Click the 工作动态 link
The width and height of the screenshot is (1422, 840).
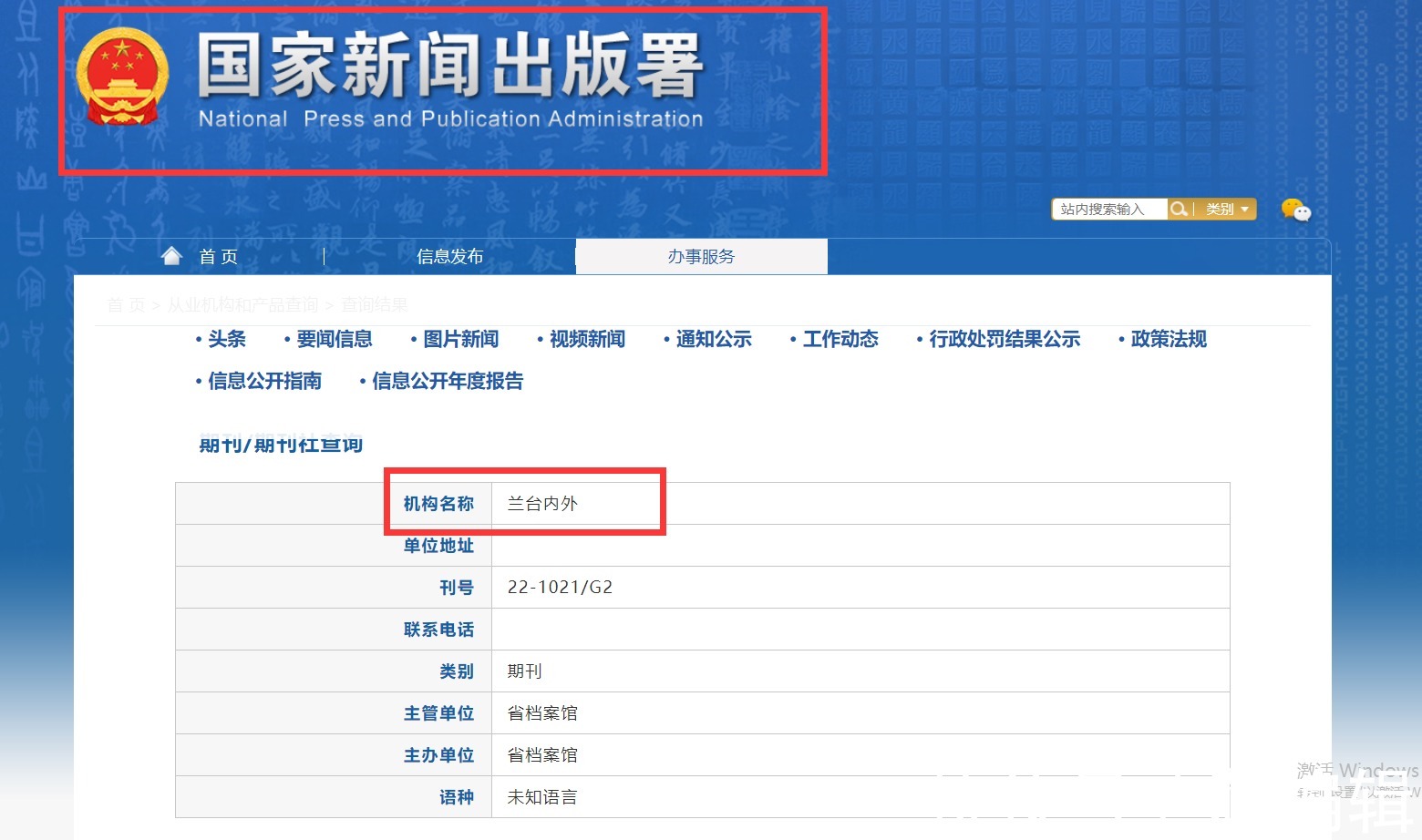point(840,340)
